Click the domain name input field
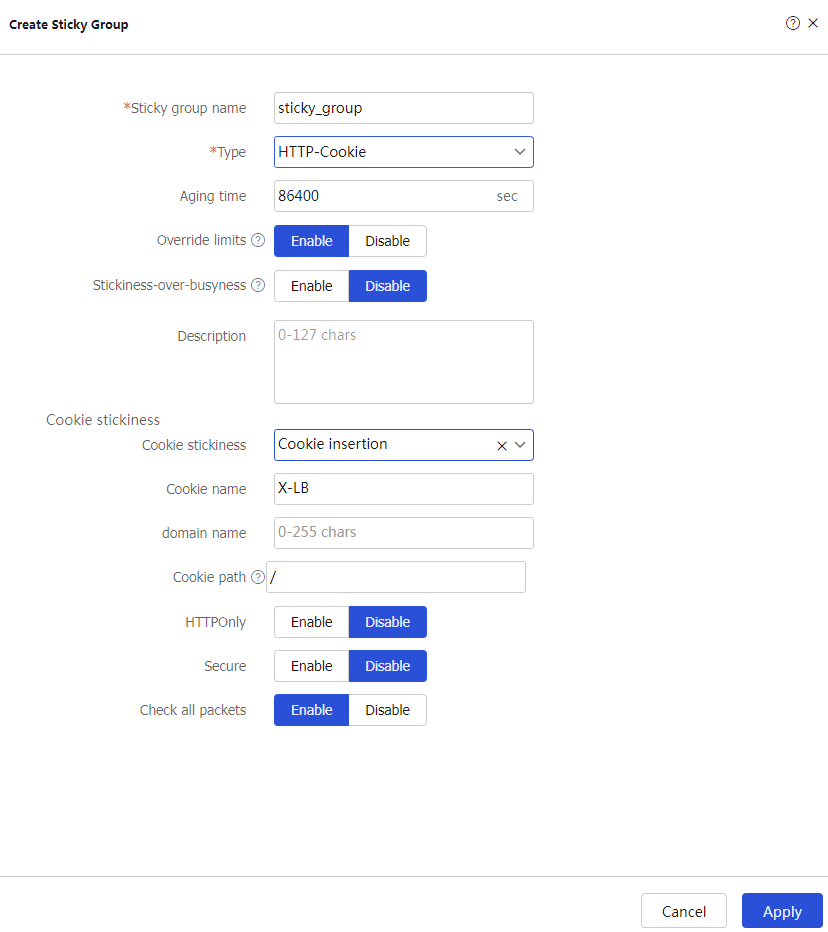This screenshot has height=932, width=828. (403, 533)
